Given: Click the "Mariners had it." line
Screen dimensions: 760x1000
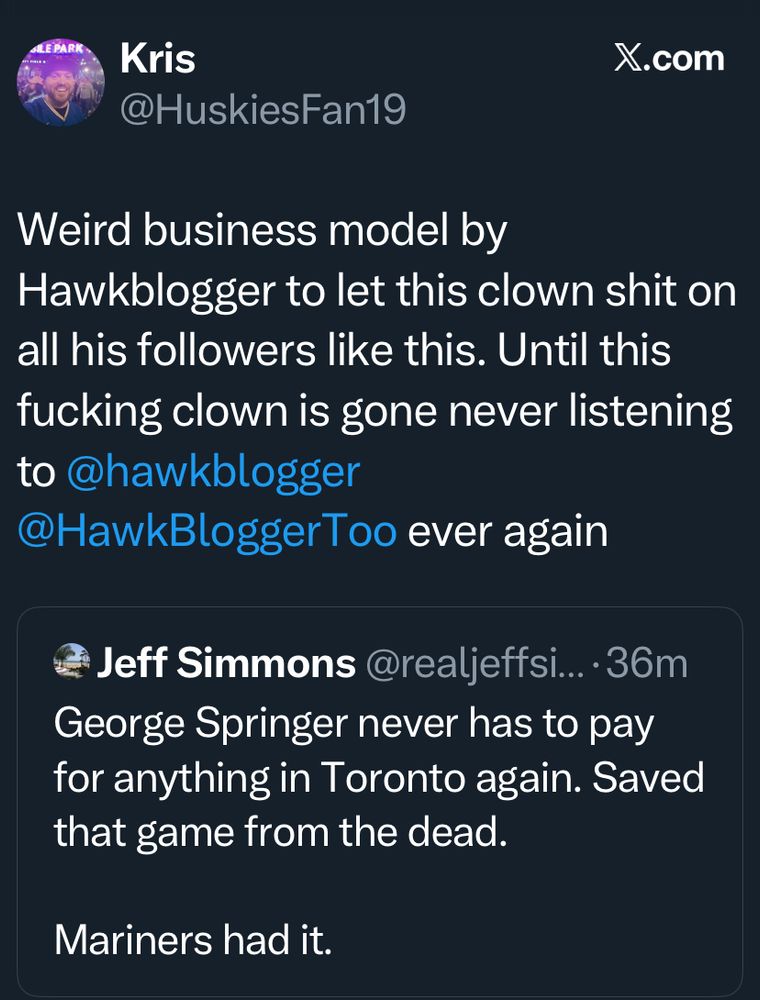Looking at the screenshot, I should coord(192,939).
